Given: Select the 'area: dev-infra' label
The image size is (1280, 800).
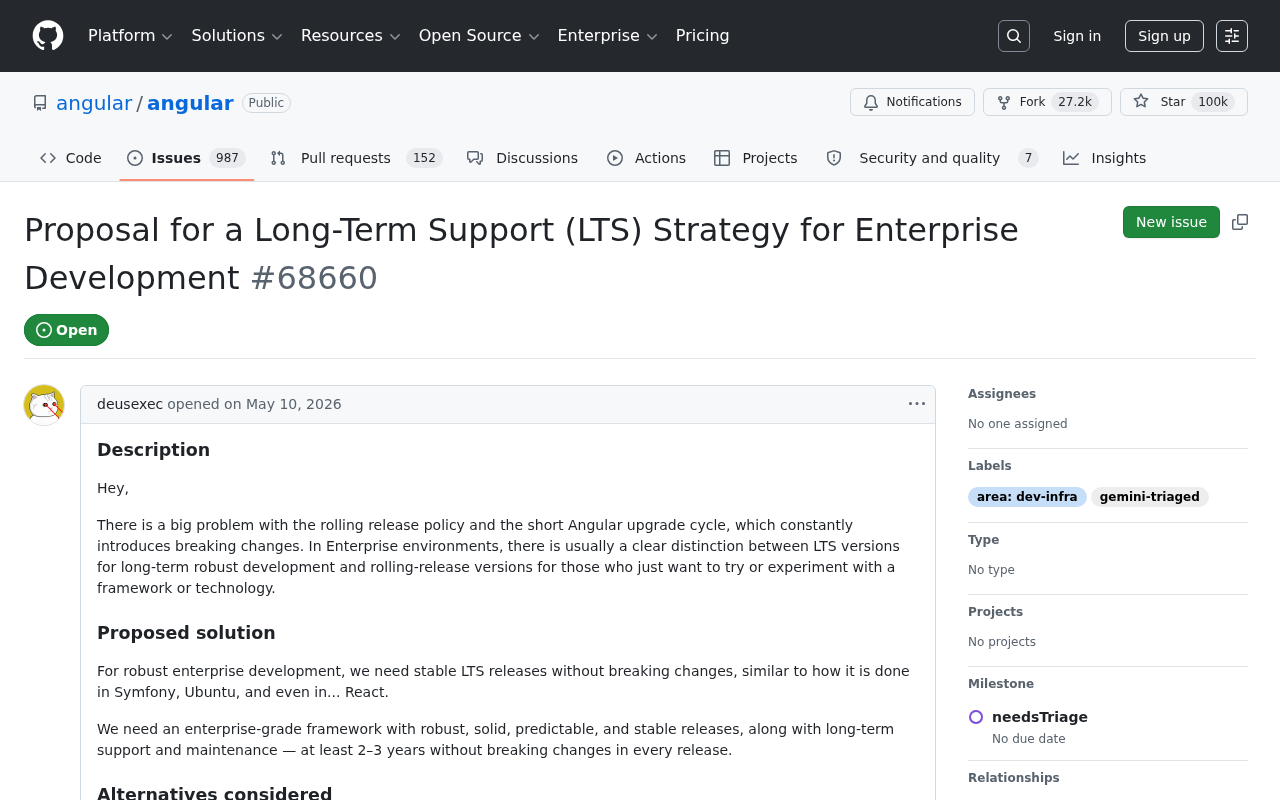Looking at the screenshot, I should tap(1027, 497).
